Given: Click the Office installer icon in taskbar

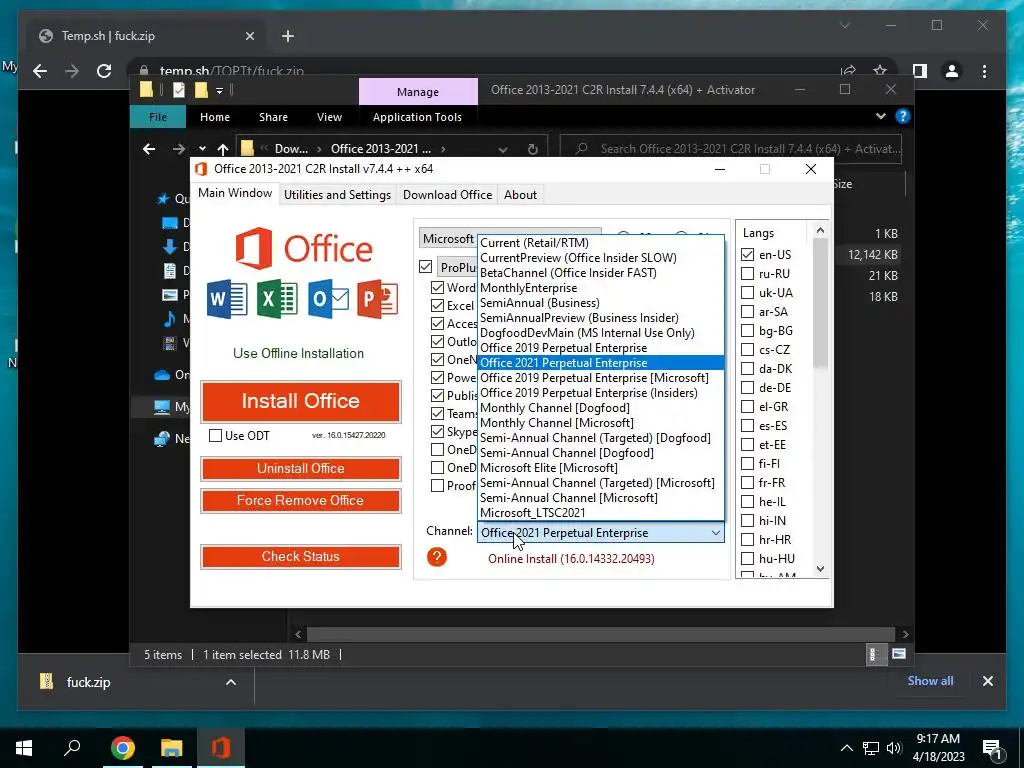Looking at the screenshot, I should (x=221, y=748).
